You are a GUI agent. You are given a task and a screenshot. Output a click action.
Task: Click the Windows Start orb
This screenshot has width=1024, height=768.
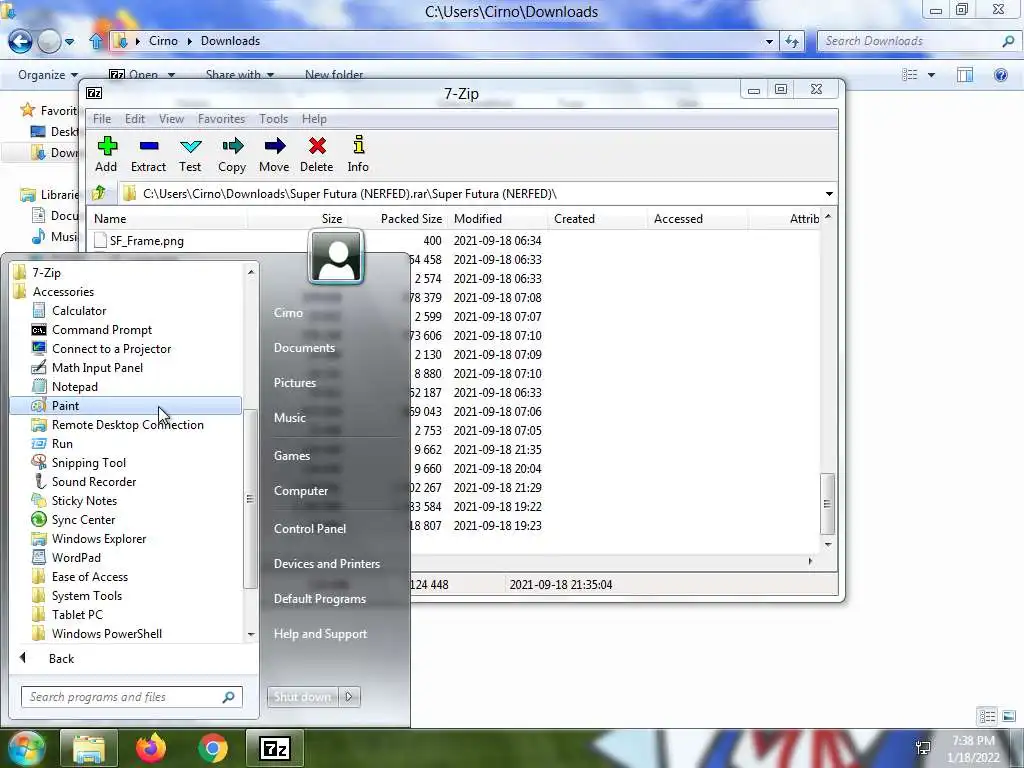coord(26,749)
